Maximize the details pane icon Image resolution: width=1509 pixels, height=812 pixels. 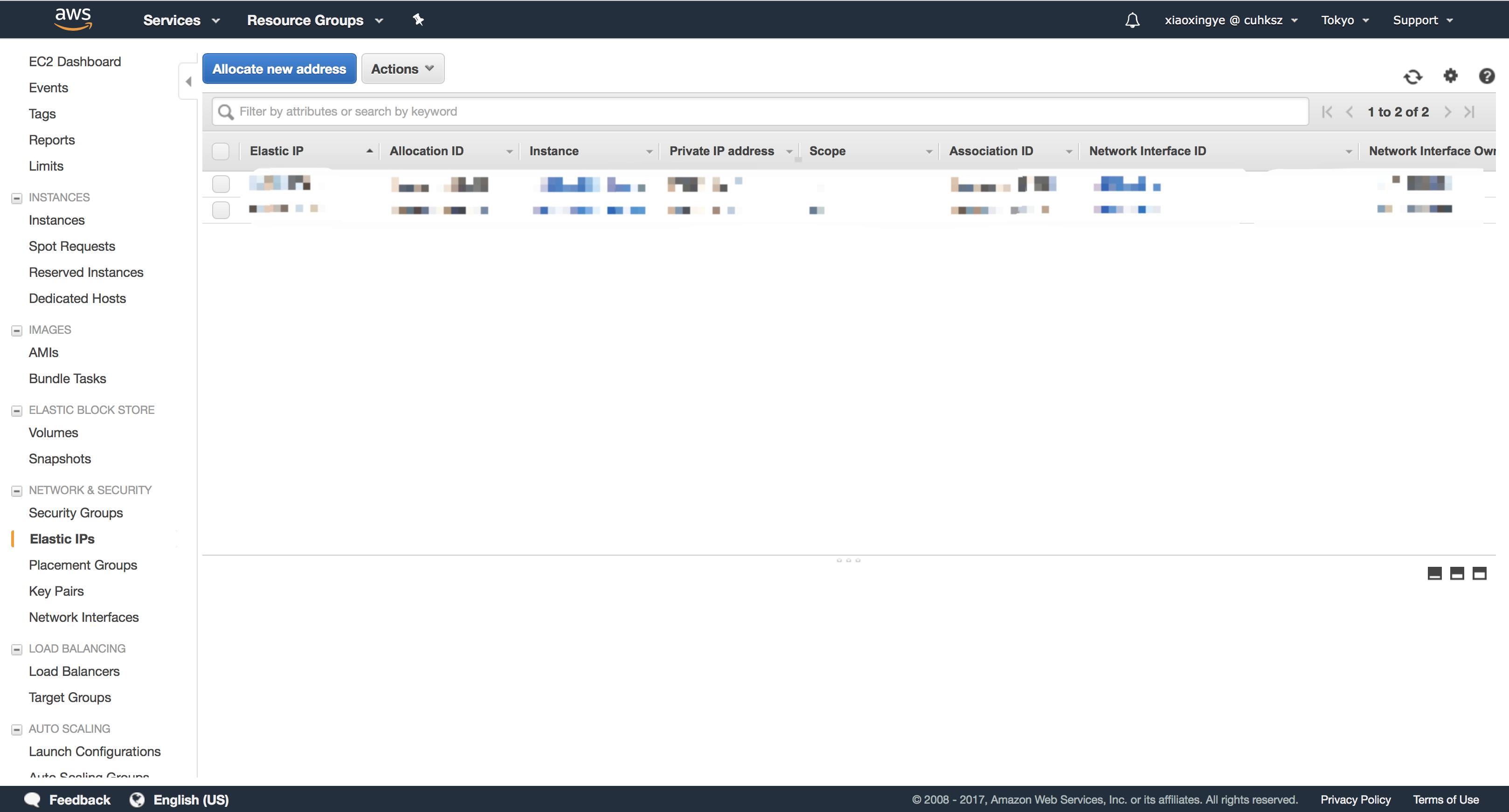1479,573
